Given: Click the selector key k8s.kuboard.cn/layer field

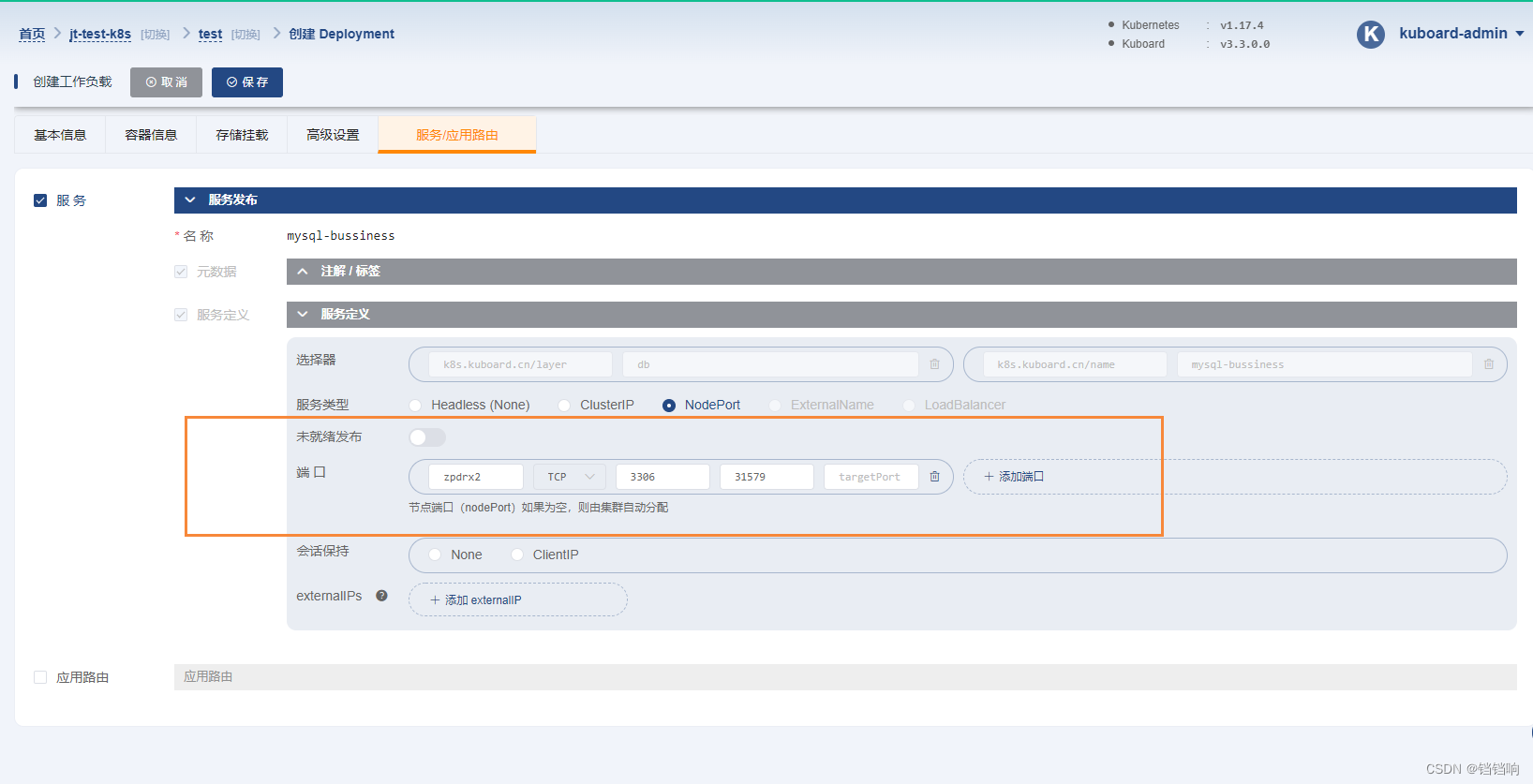Looking at the screenshot, I should (x=520, y=364).
